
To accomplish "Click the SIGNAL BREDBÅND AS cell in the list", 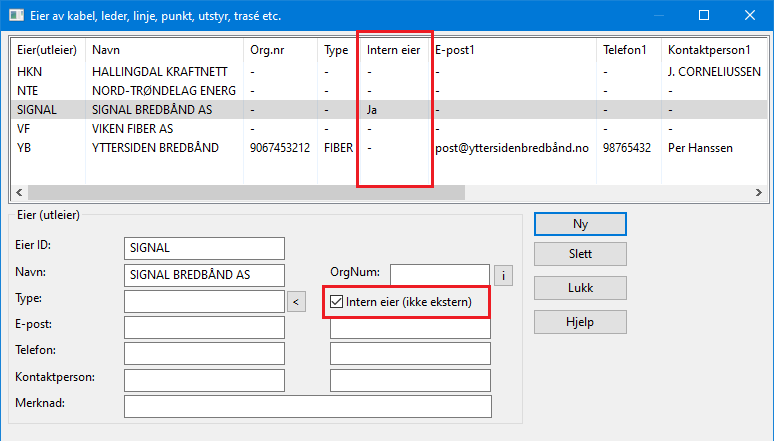I will 152,110.
